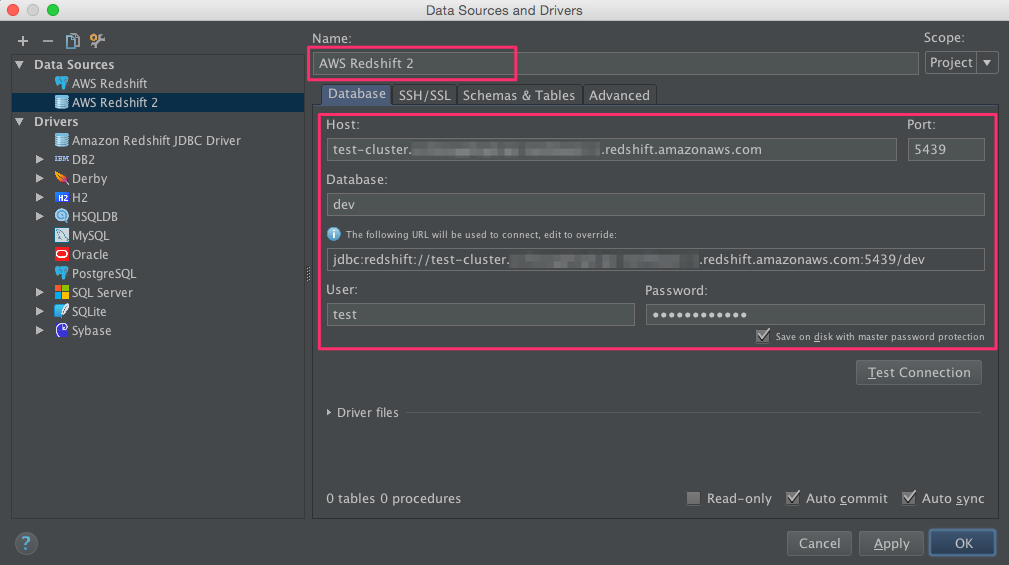Confirm with the OK button
Image resolution: width=1009 pixels, height=565 pixels.
(963, 543)
